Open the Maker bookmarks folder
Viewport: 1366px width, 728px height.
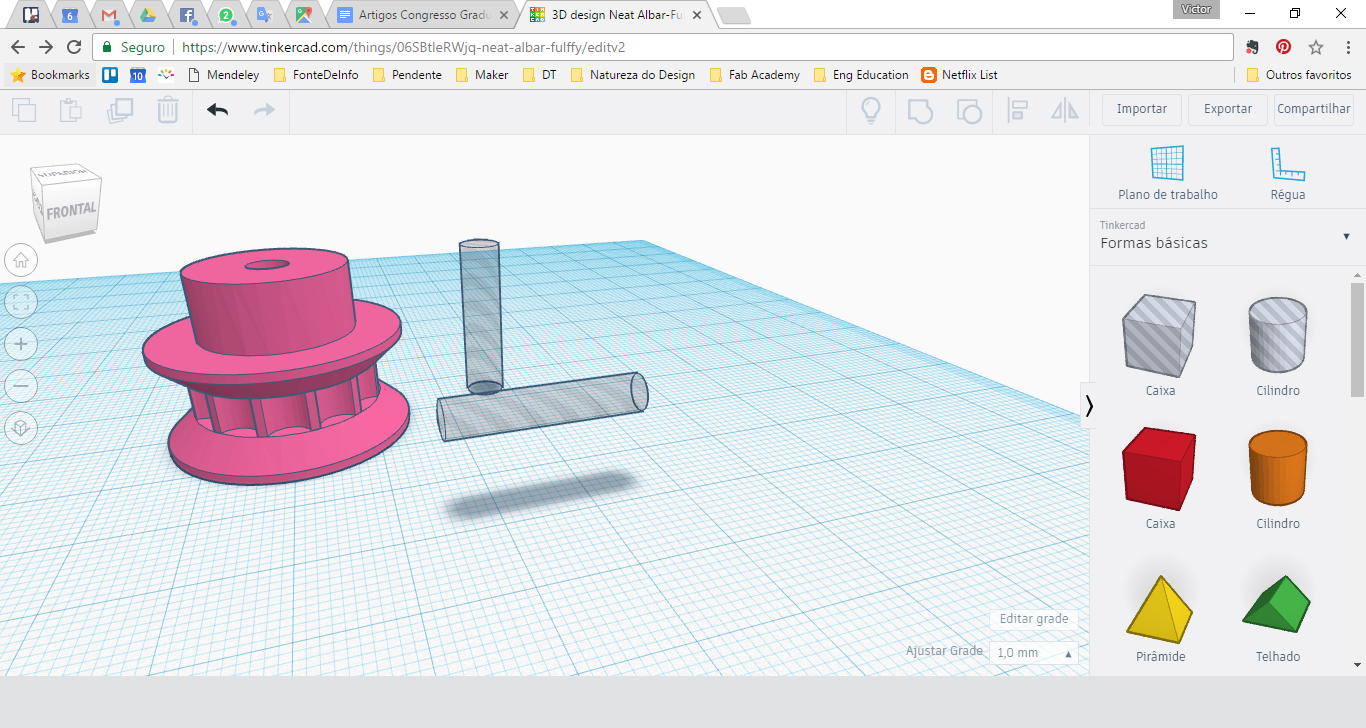(482, 75)
